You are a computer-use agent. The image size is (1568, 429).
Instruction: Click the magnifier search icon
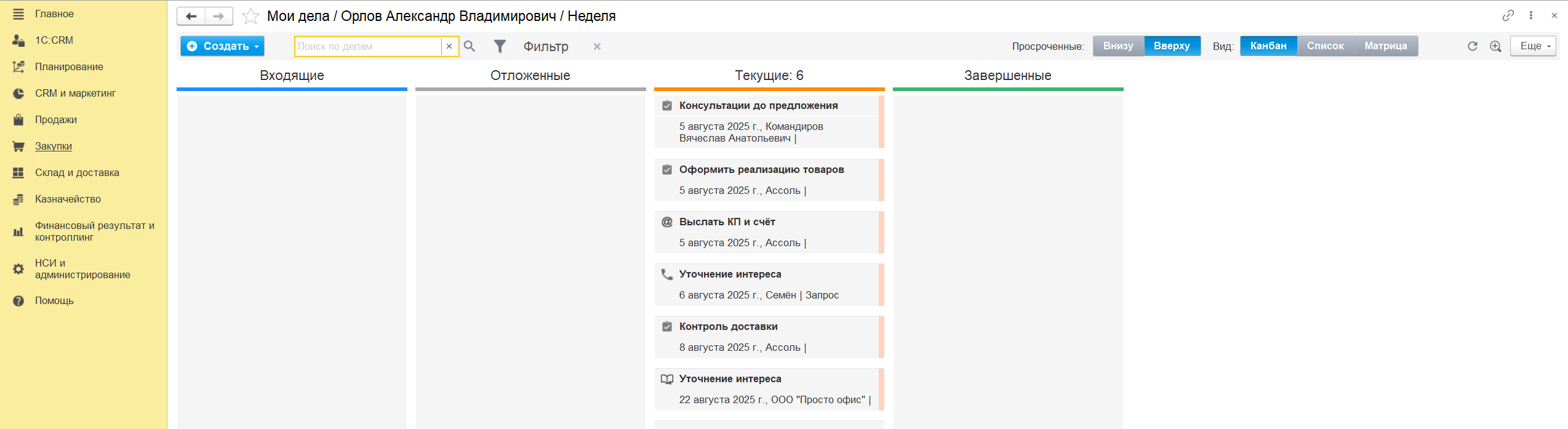point(470,46)
